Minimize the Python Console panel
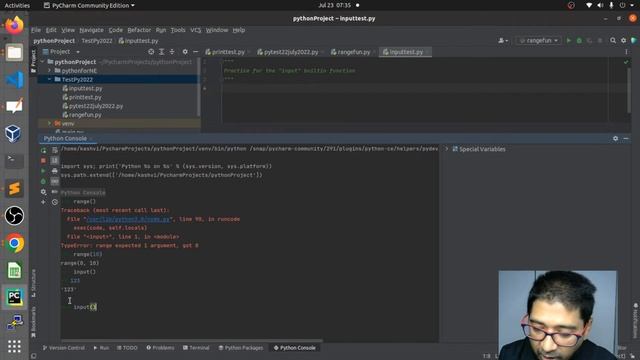This screenshot has height=360, width=640. tap(626, 139)
